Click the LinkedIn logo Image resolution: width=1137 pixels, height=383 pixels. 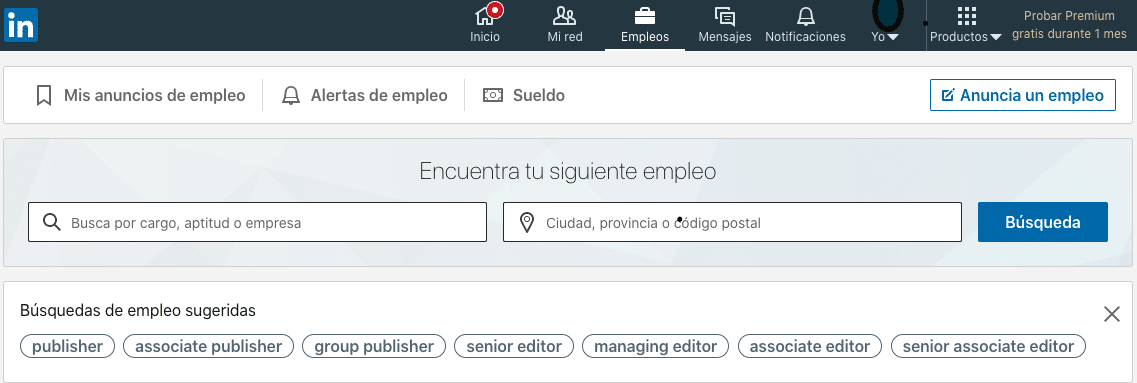pyautogui.click(x=20, y=25)
